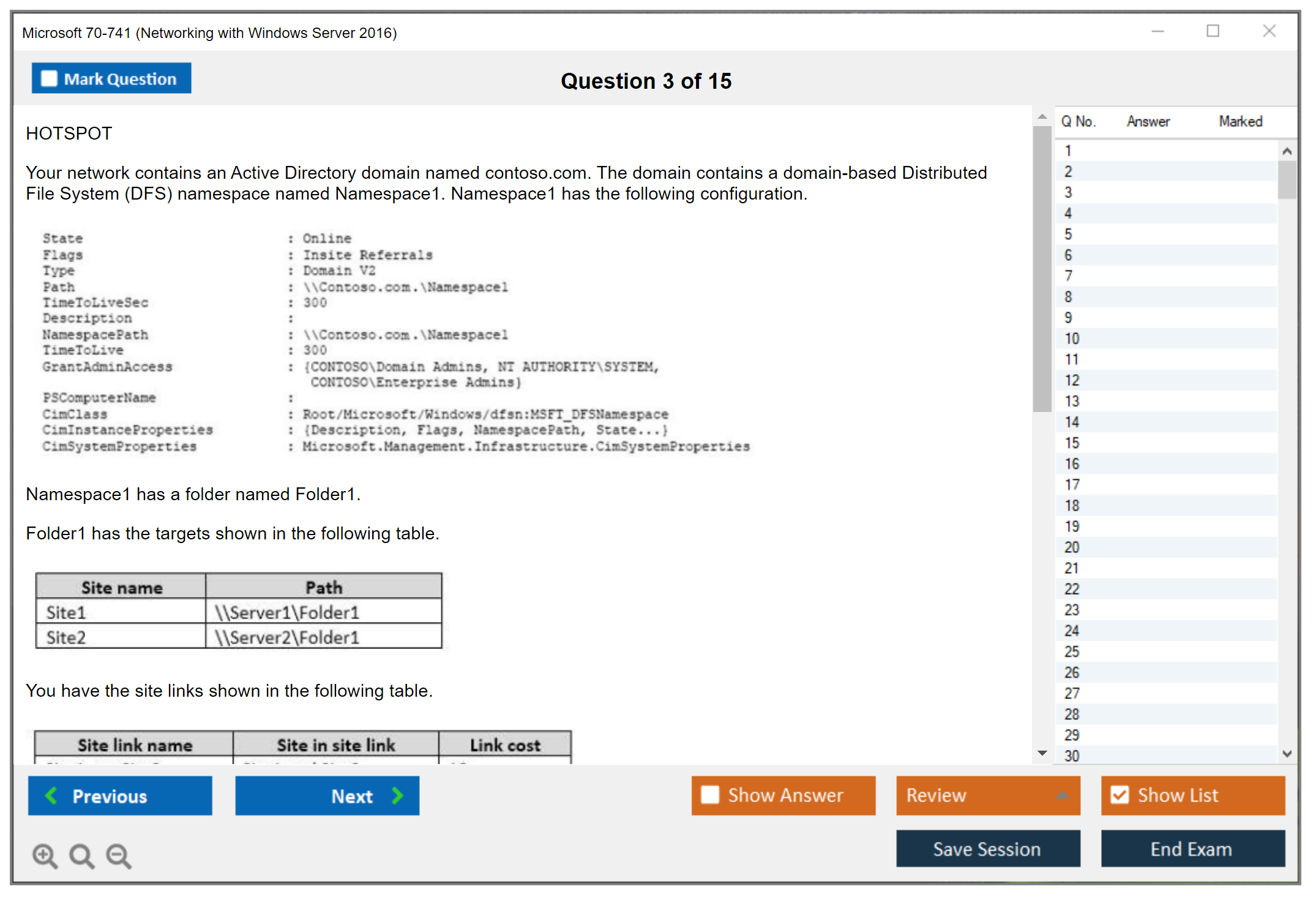Expand the site links table scrolled area
The image size is (1316, 900).
click(1039, 757)
